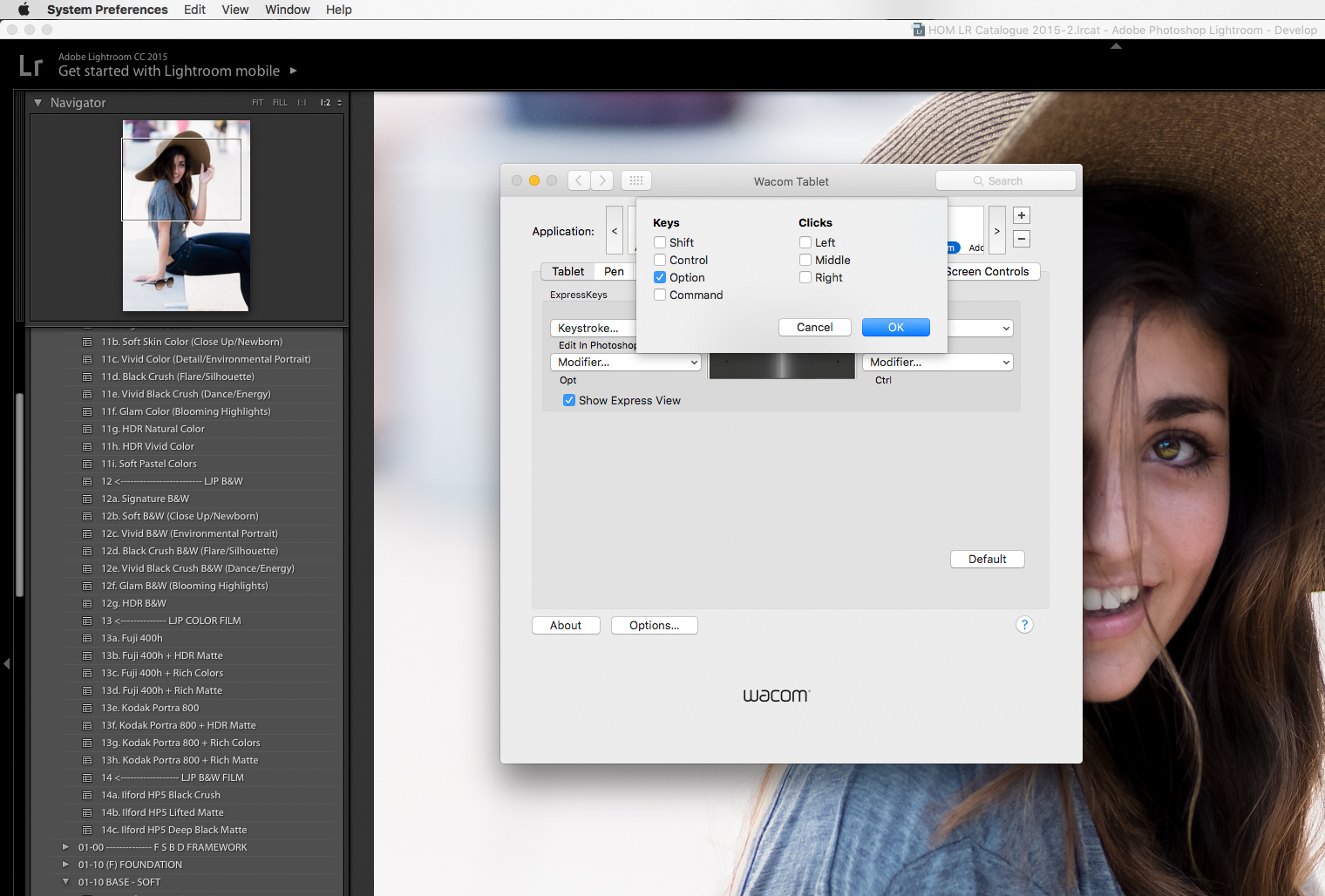Click the Default button
Image resolution: width=1325 pixels, height=896 pixels.
click(x=987, y=559)
